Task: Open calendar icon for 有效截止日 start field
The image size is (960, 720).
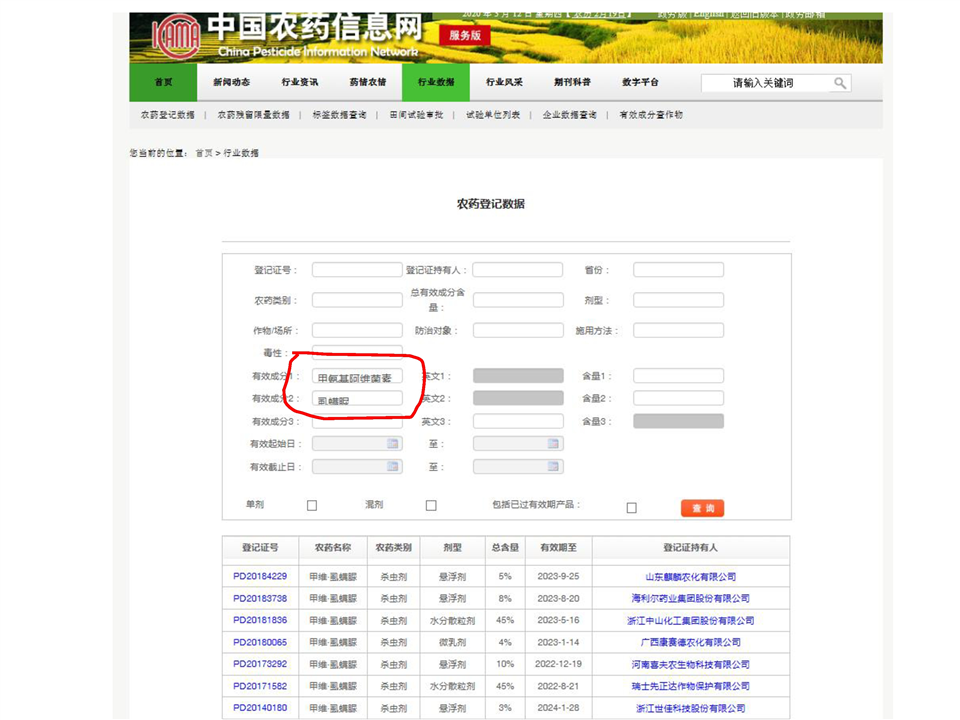Action: 392,467
